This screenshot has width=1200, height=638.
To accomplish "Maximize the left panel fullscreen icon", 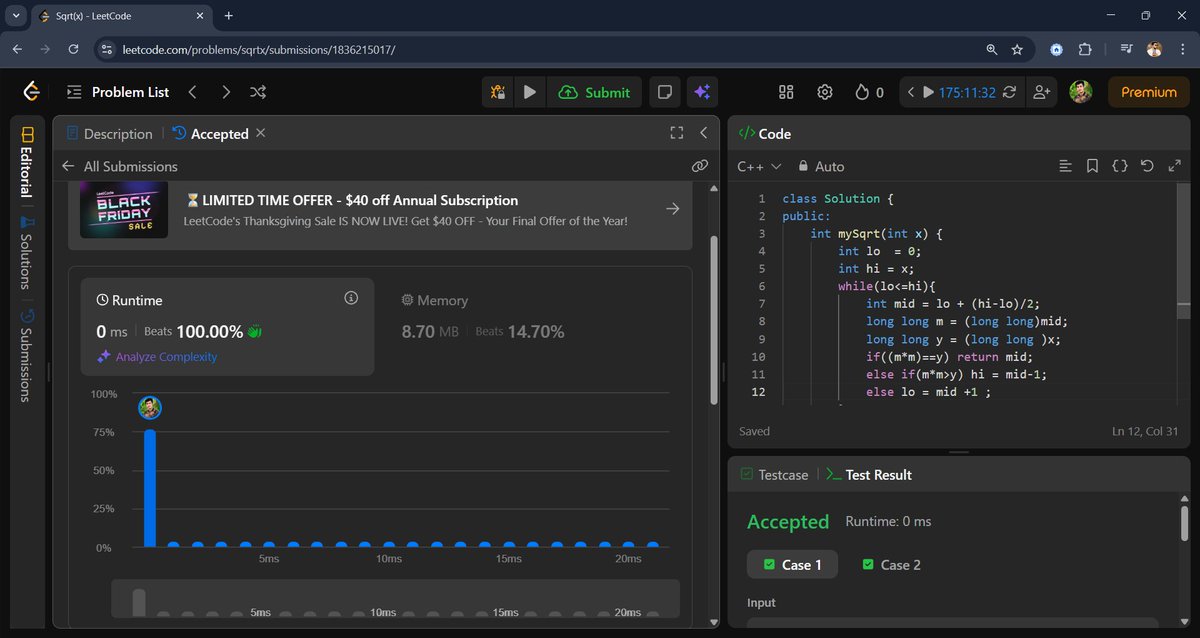I will 677,133.
